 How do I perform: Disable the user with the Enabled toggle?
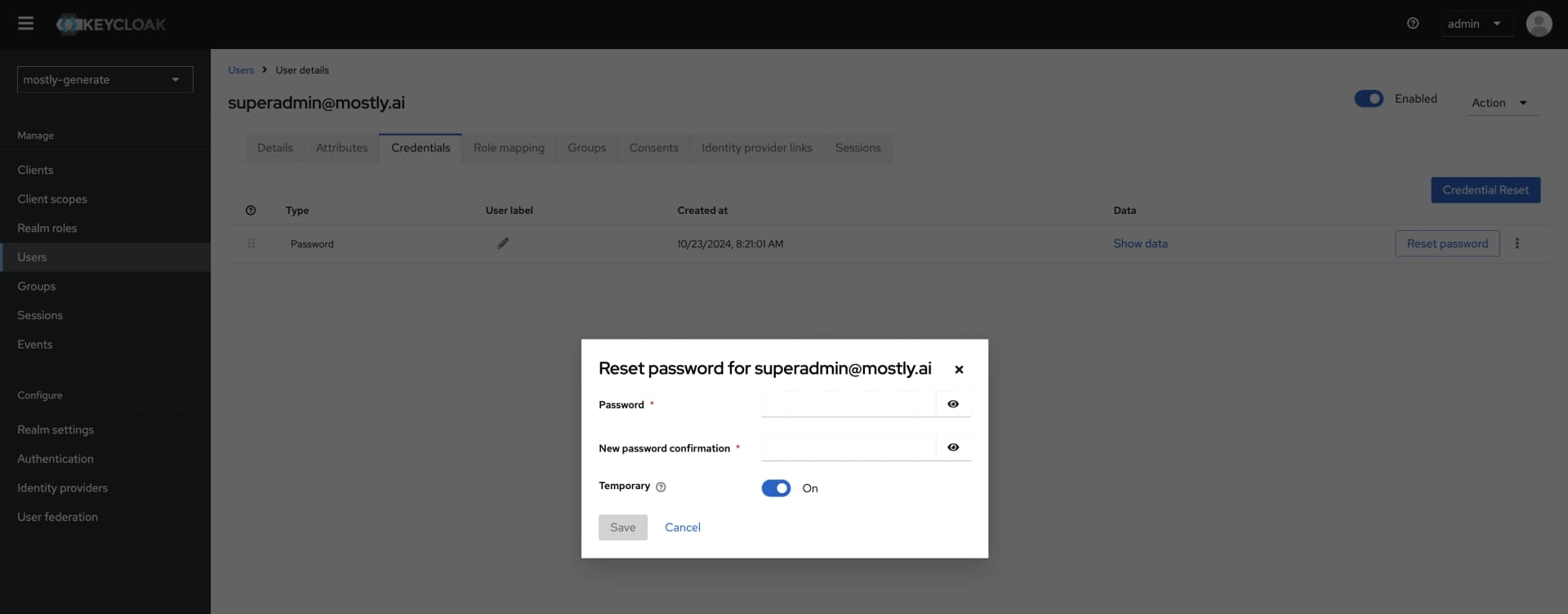pyautogui.click(x=1369, y=98)
